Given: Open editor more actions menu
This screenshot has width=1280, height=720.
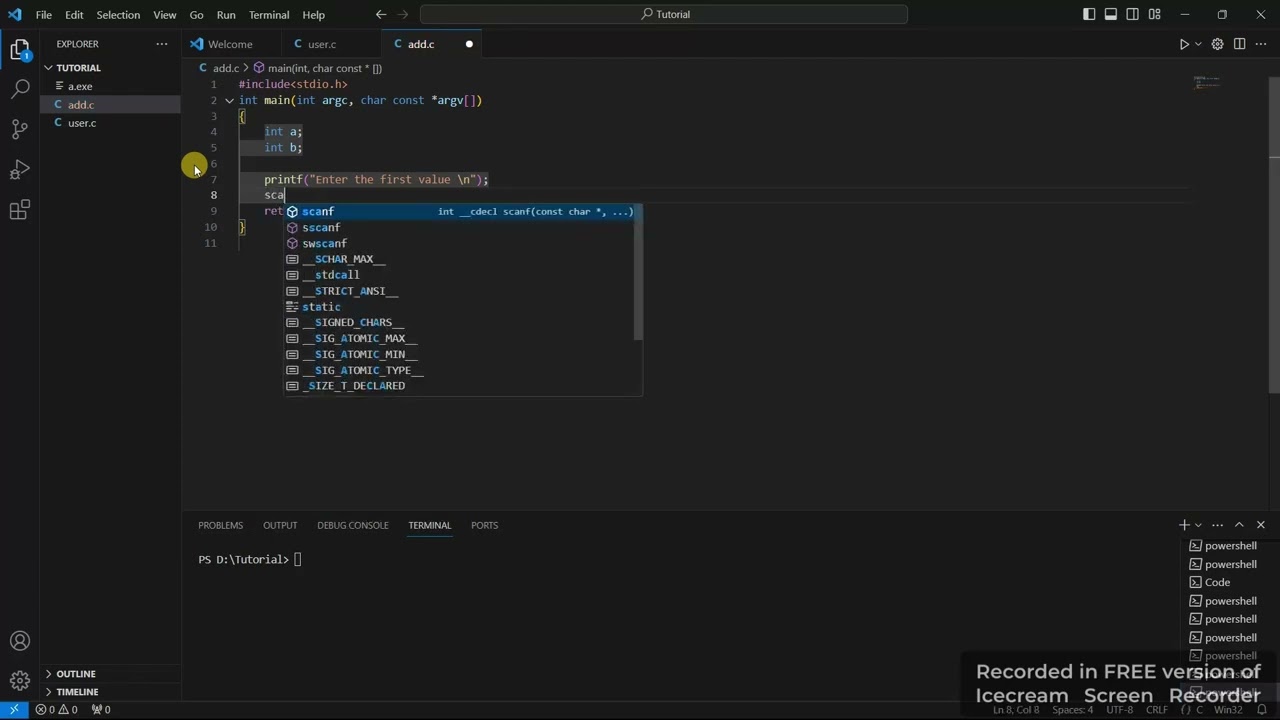Looking at the screenshot, I should click(1261, 44).
